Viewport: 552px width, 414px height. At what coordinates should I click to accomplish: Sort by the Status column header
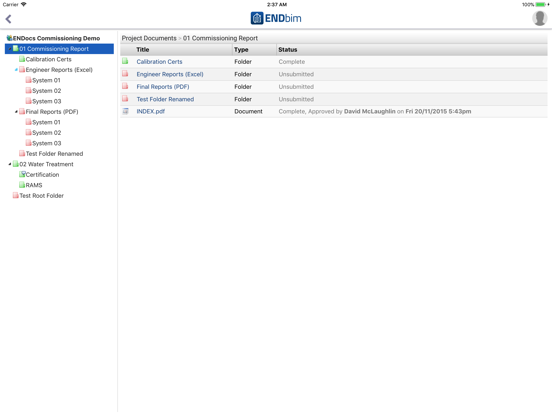(288, 50)
